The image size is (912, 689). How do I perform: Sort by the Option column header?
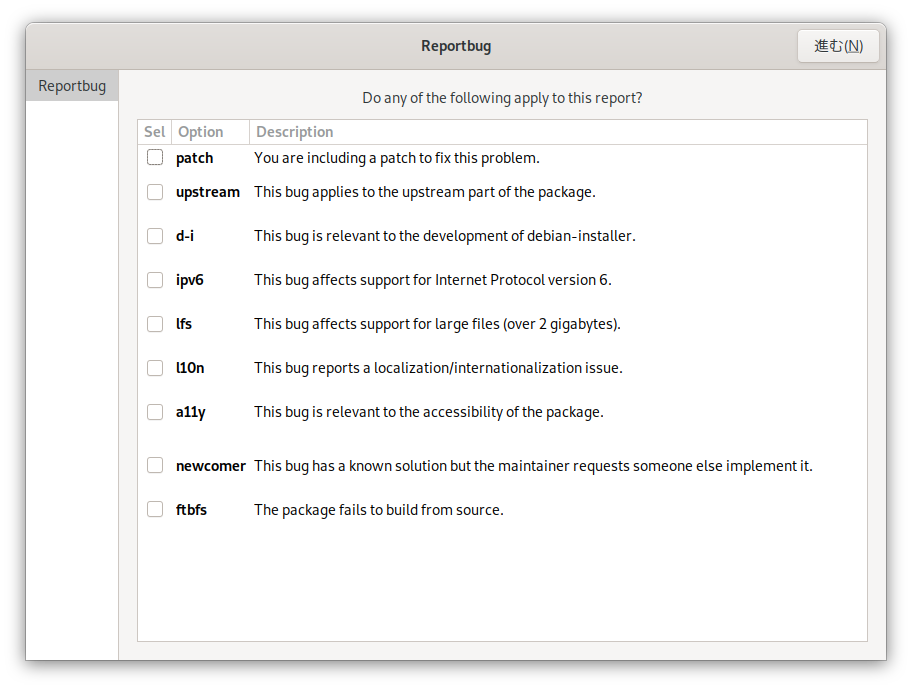click(210, 132)
